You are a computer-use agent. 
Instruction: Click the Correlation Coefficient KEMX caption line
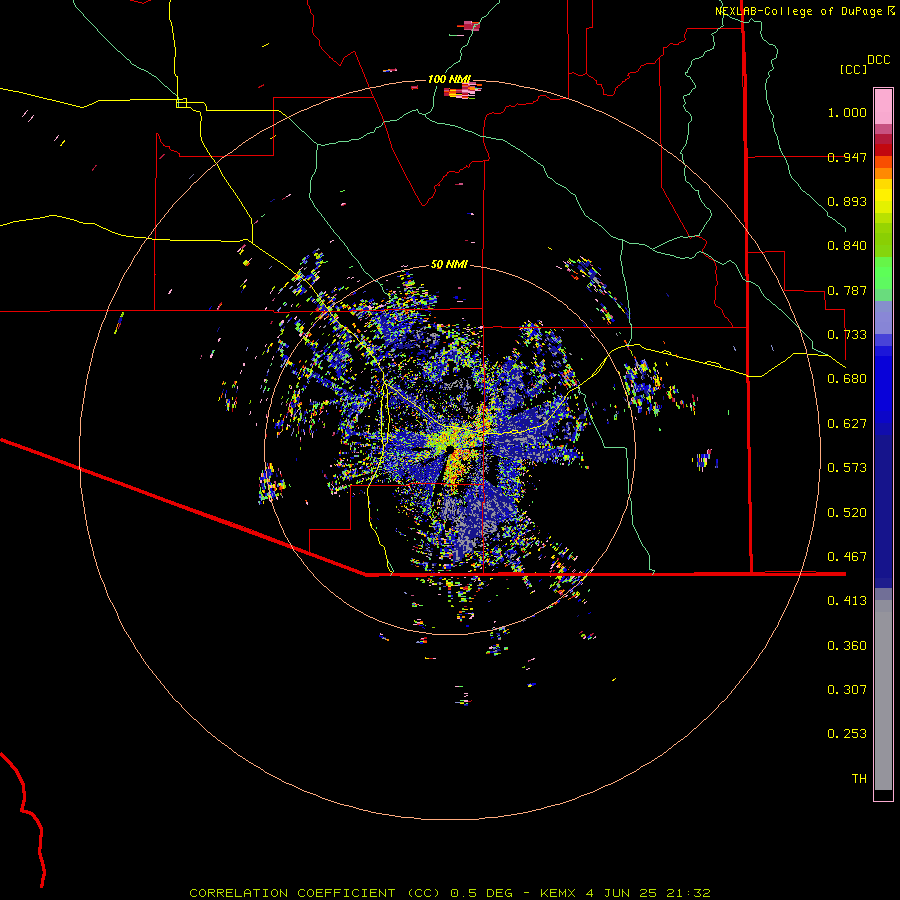pyautogui.click(x=450, y=893)
